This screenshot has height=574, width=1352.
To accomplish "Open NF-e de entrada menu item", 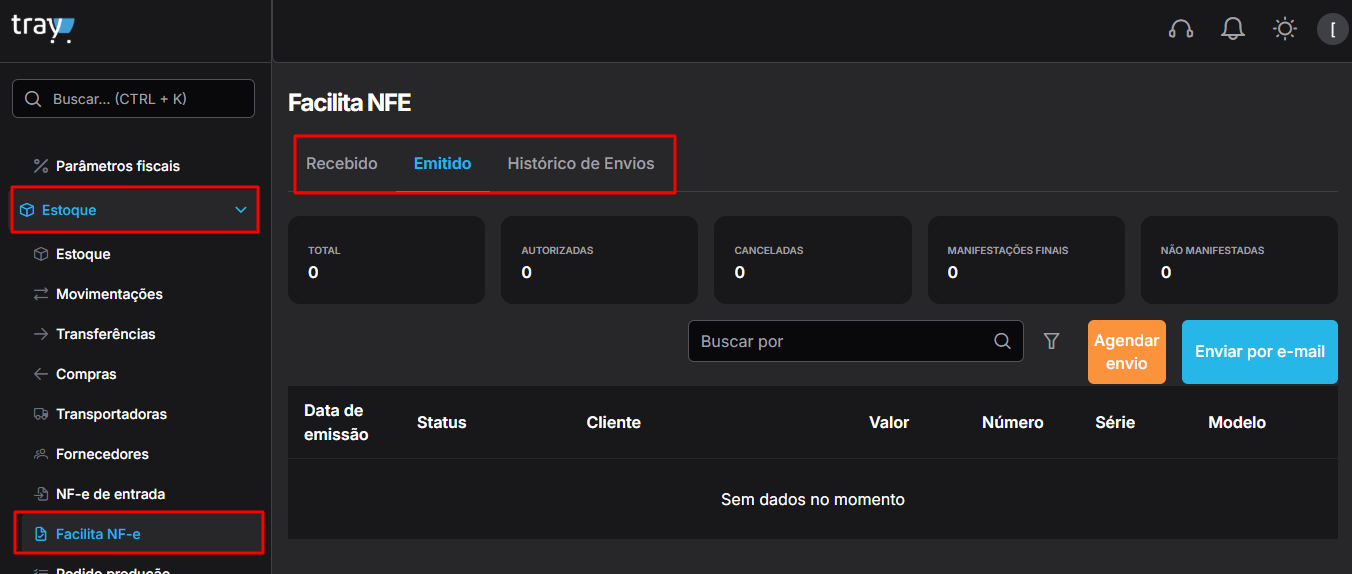I will [110, 494].
